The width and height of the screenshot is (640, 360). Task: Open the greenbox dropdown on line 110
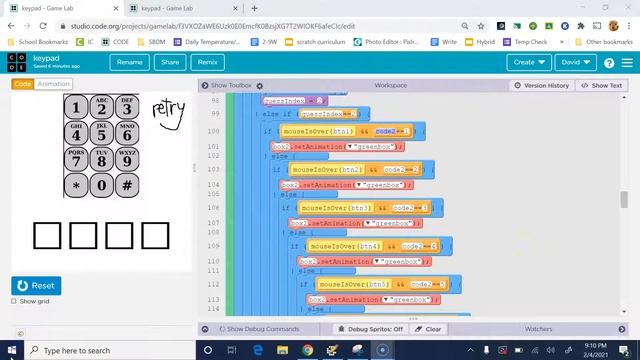click(377, 261)
